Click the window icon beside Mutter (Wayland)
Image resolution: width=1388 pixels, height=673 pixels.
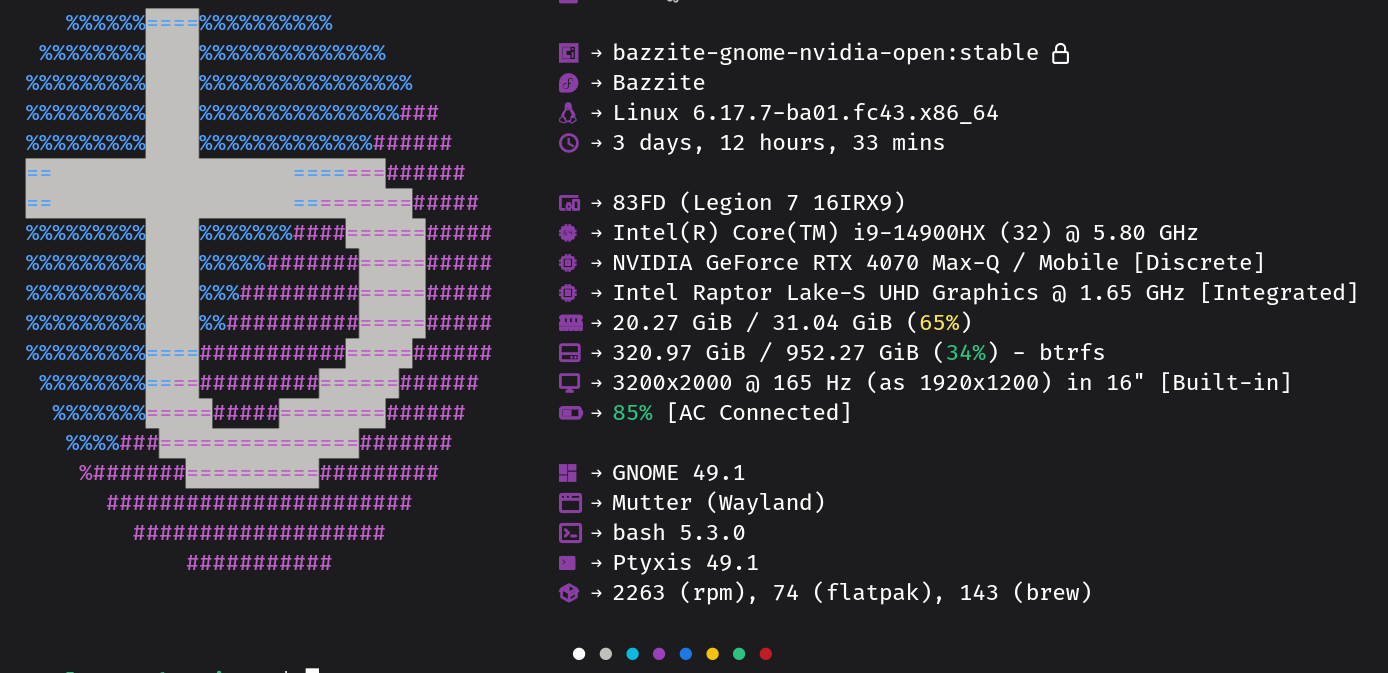(570, 503)
